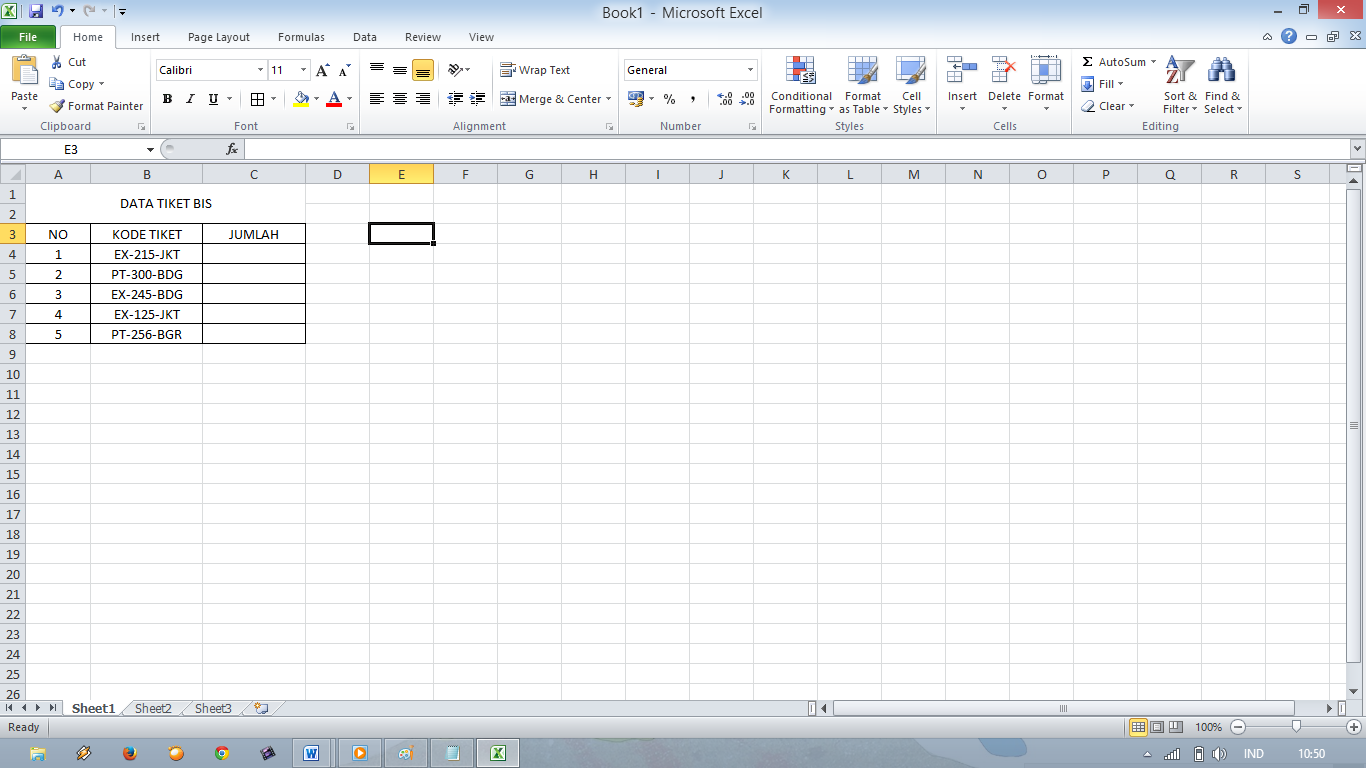The image size is (1366, 768).
Task: Toggle Center alignment
Action: [x=399, y=99]
